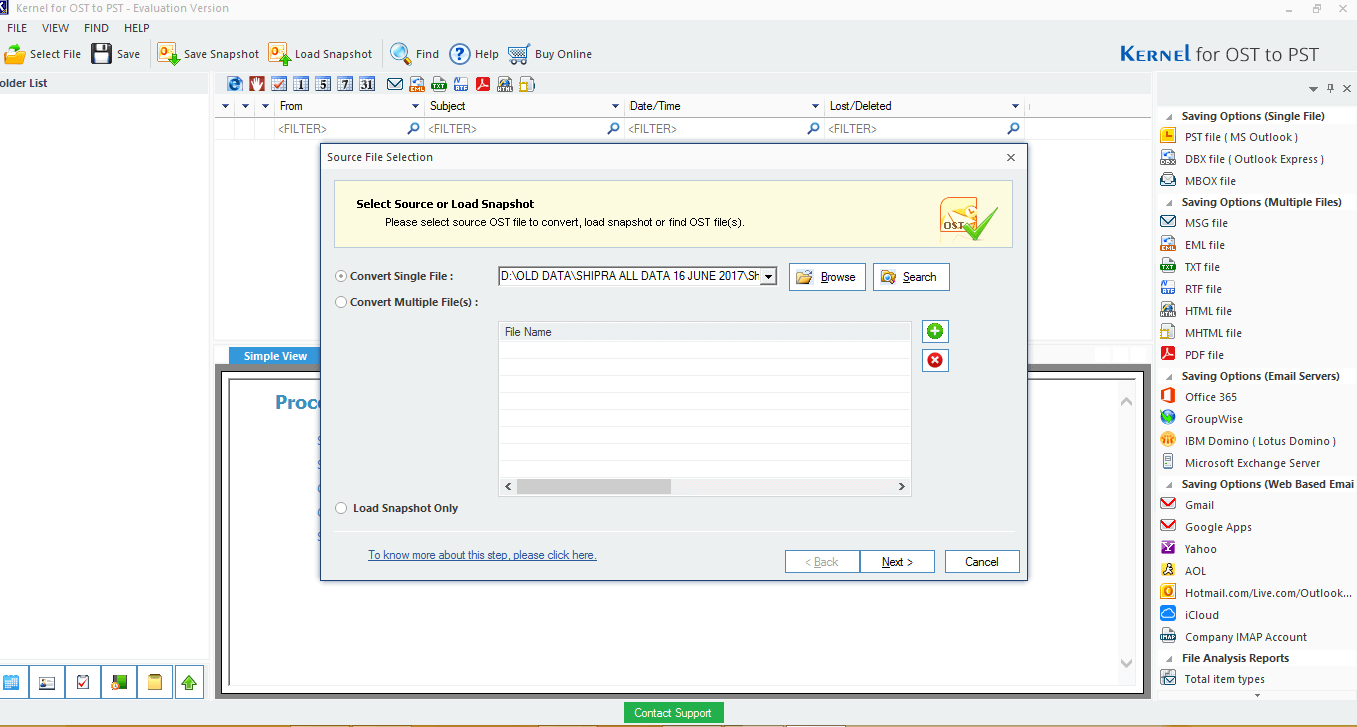Expand the source file path dropdown
The height and width of the screenshot is (727, 1357).
[x=768, y=277]
